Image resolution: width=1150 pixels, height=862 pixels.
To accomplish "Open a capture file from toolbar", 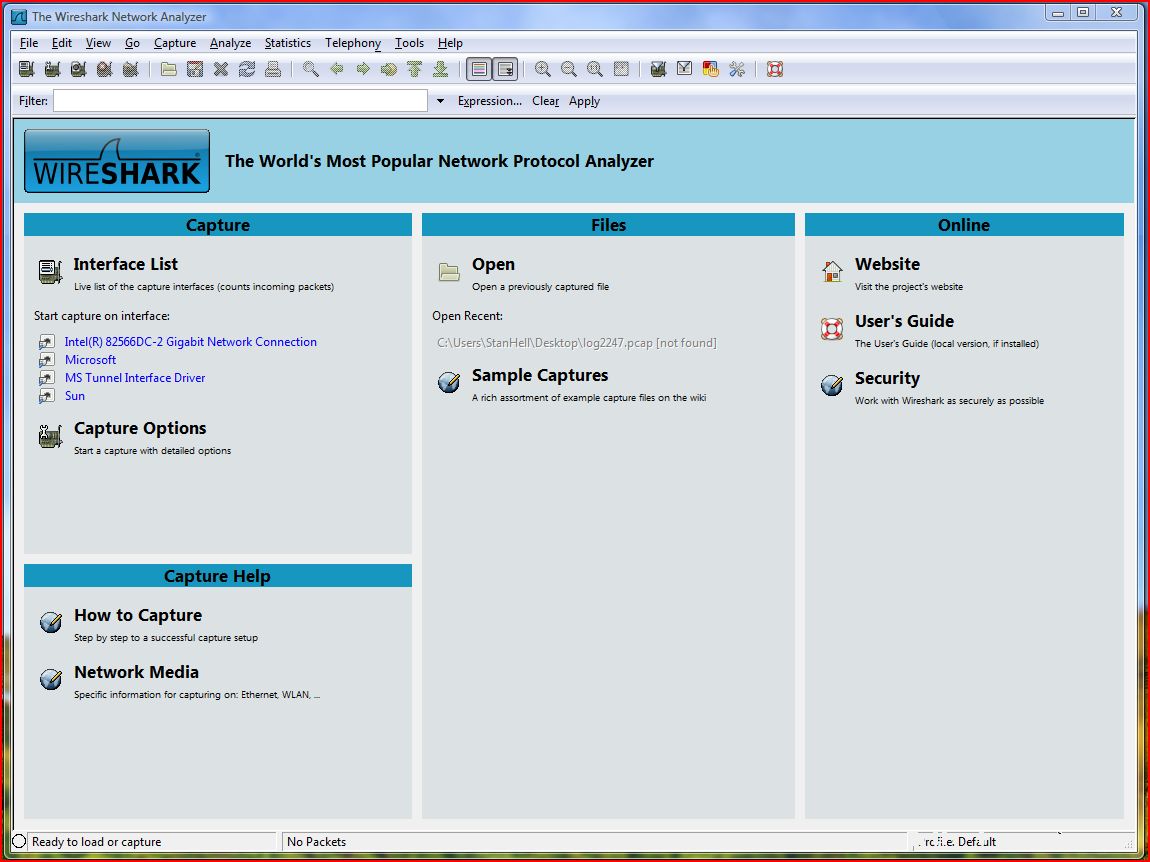I will point(169,69).
